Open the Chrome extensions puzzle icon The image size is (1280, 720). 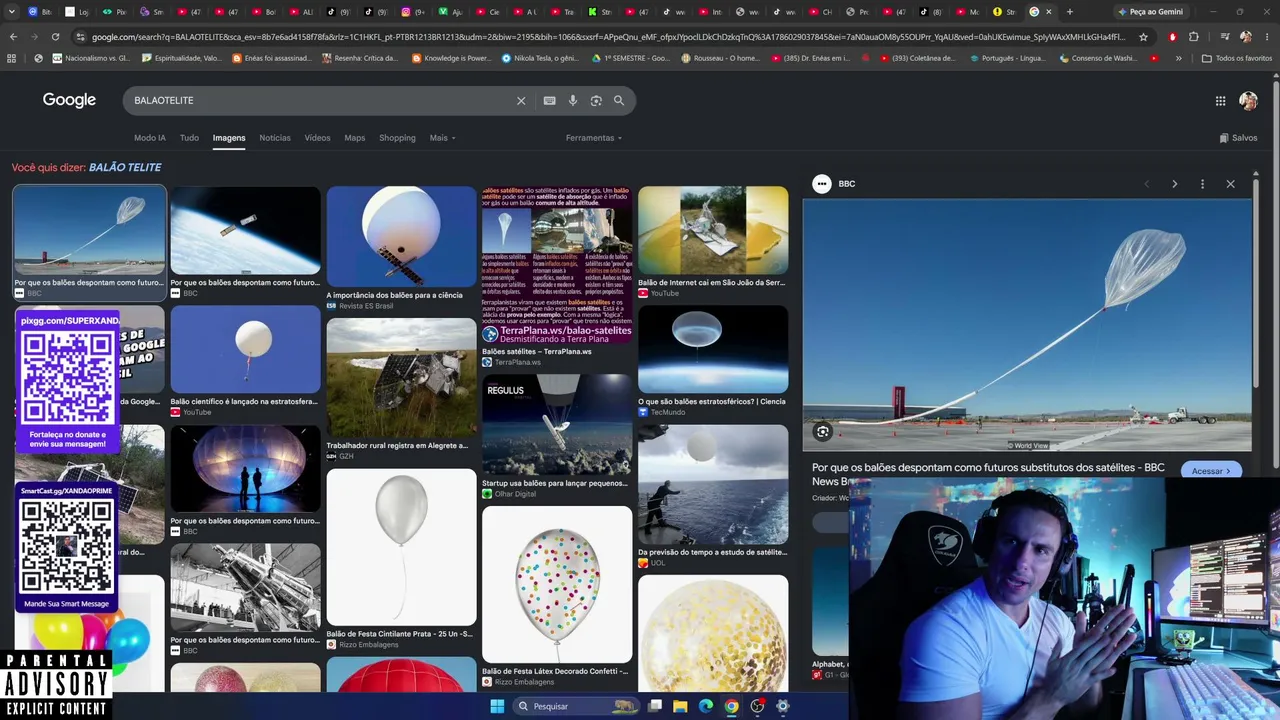[1193, 37]
